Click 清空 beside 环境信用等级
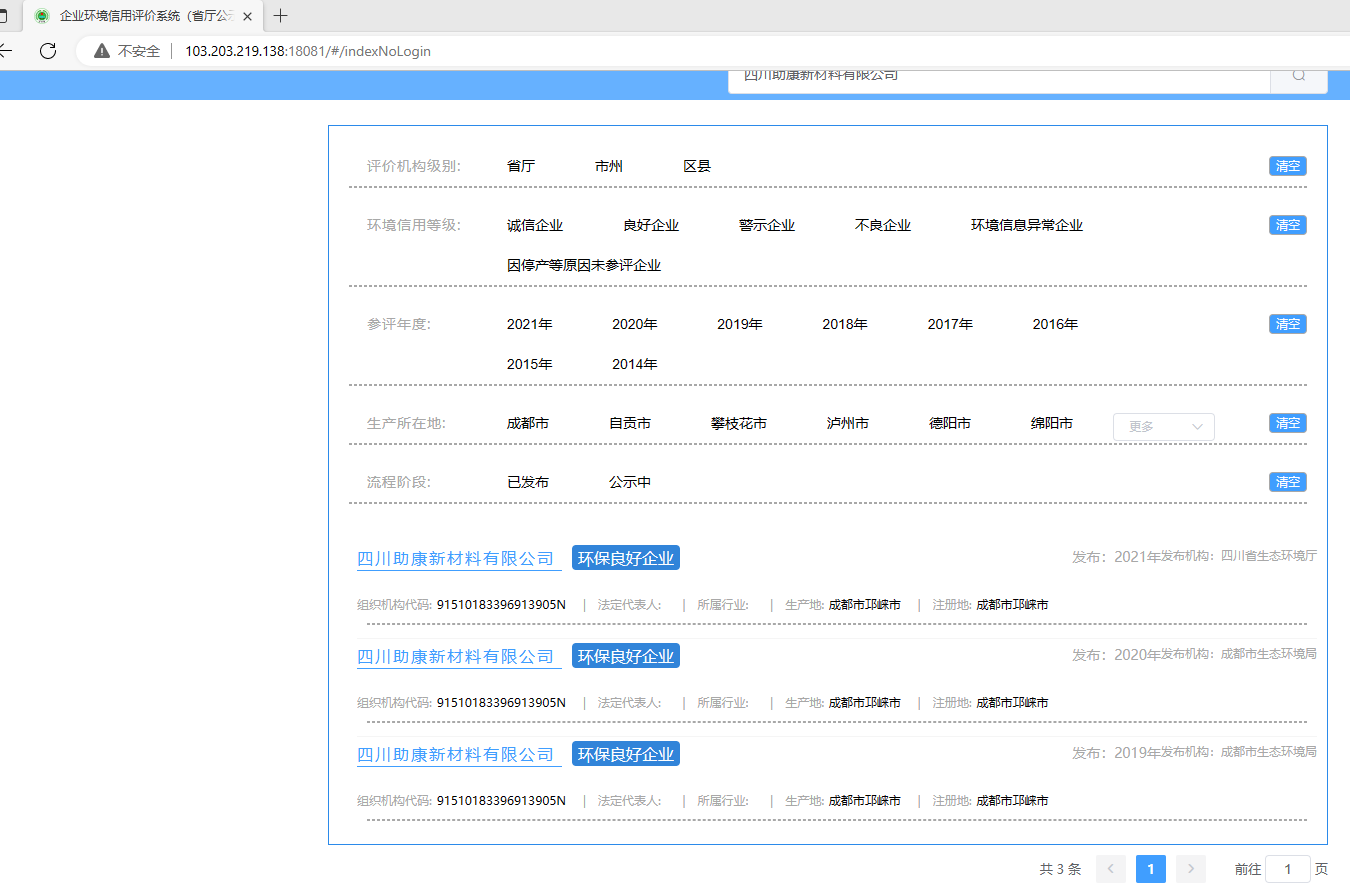1350x895 pixels. tap(1287, 224)
